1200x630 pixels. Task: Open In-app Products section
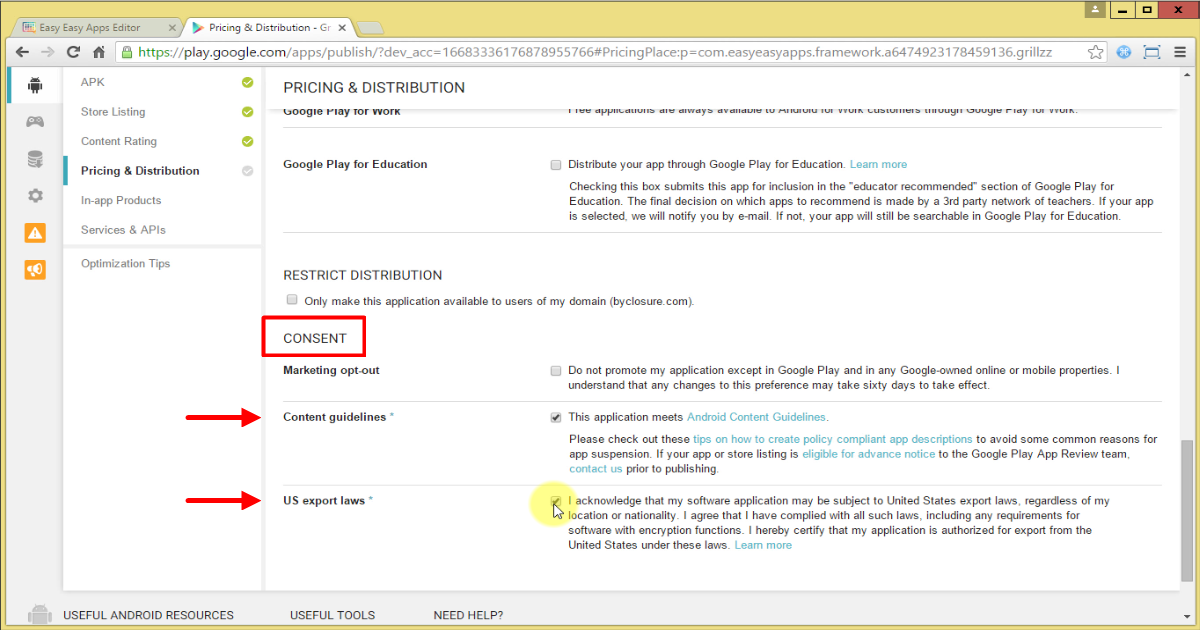(x=120, y=200)
